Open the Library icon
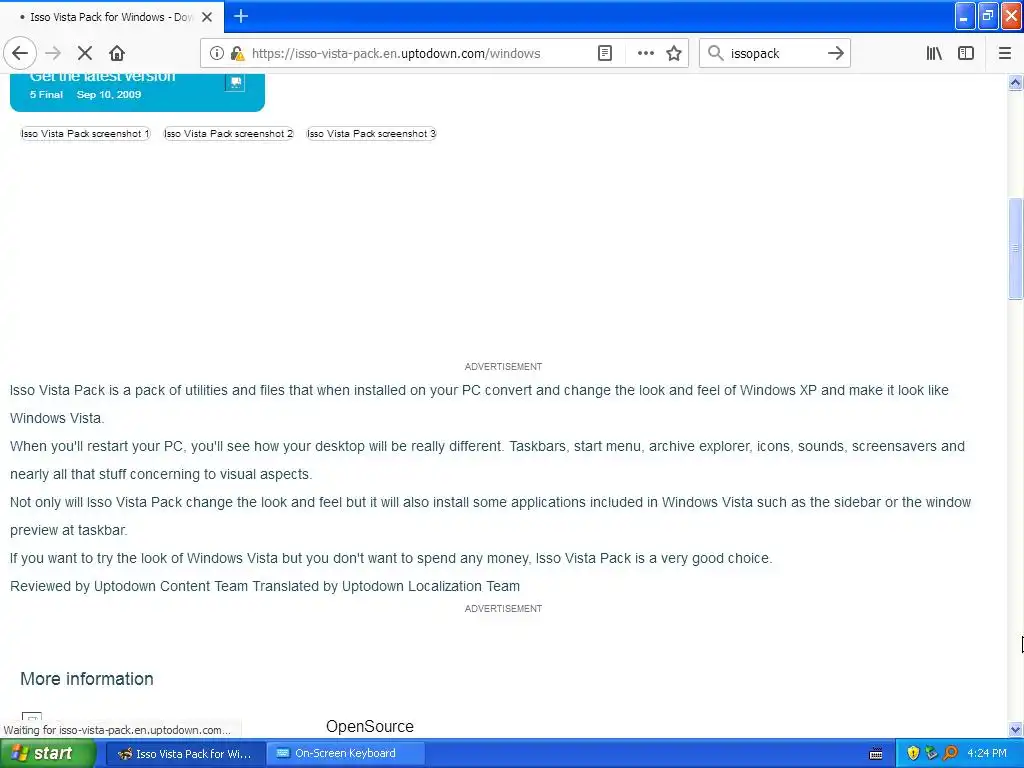Screen dimensions: 1024x768 pos(934,54)
